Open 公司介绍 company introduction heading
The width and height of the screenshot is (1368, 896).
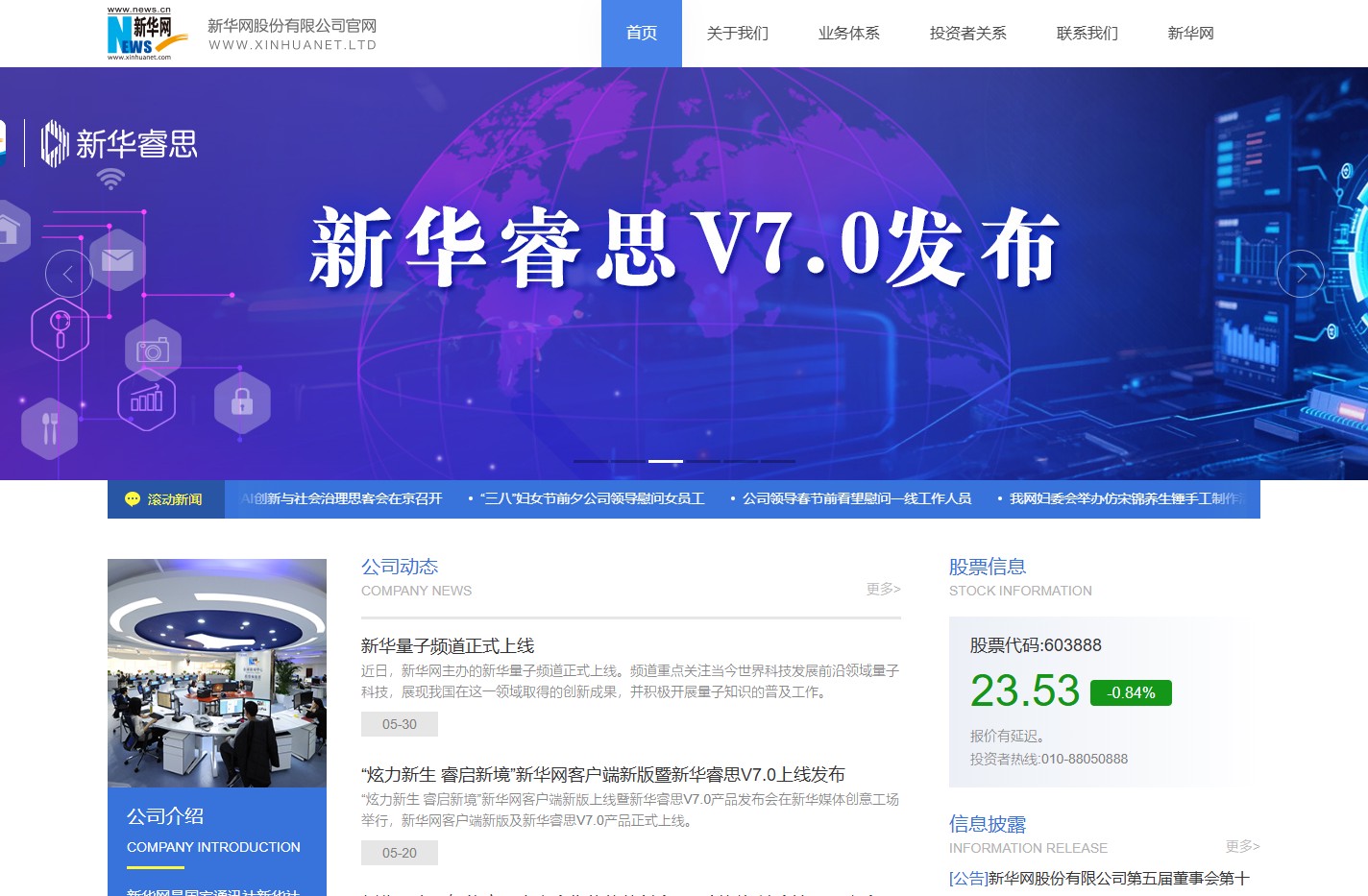click(x=165, y=816)
